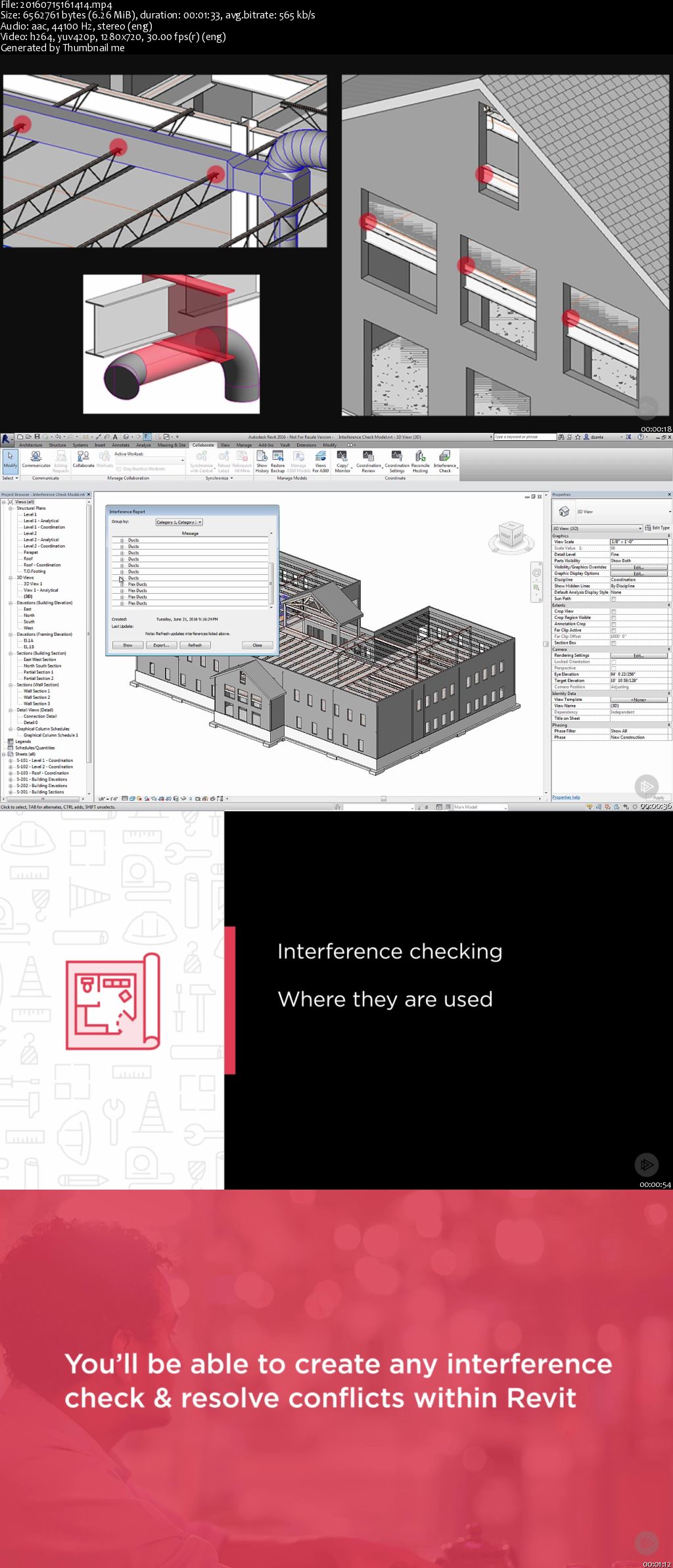Open the Communicator tool
Viewport: 673px width, 1568px height.
[36, 456]
